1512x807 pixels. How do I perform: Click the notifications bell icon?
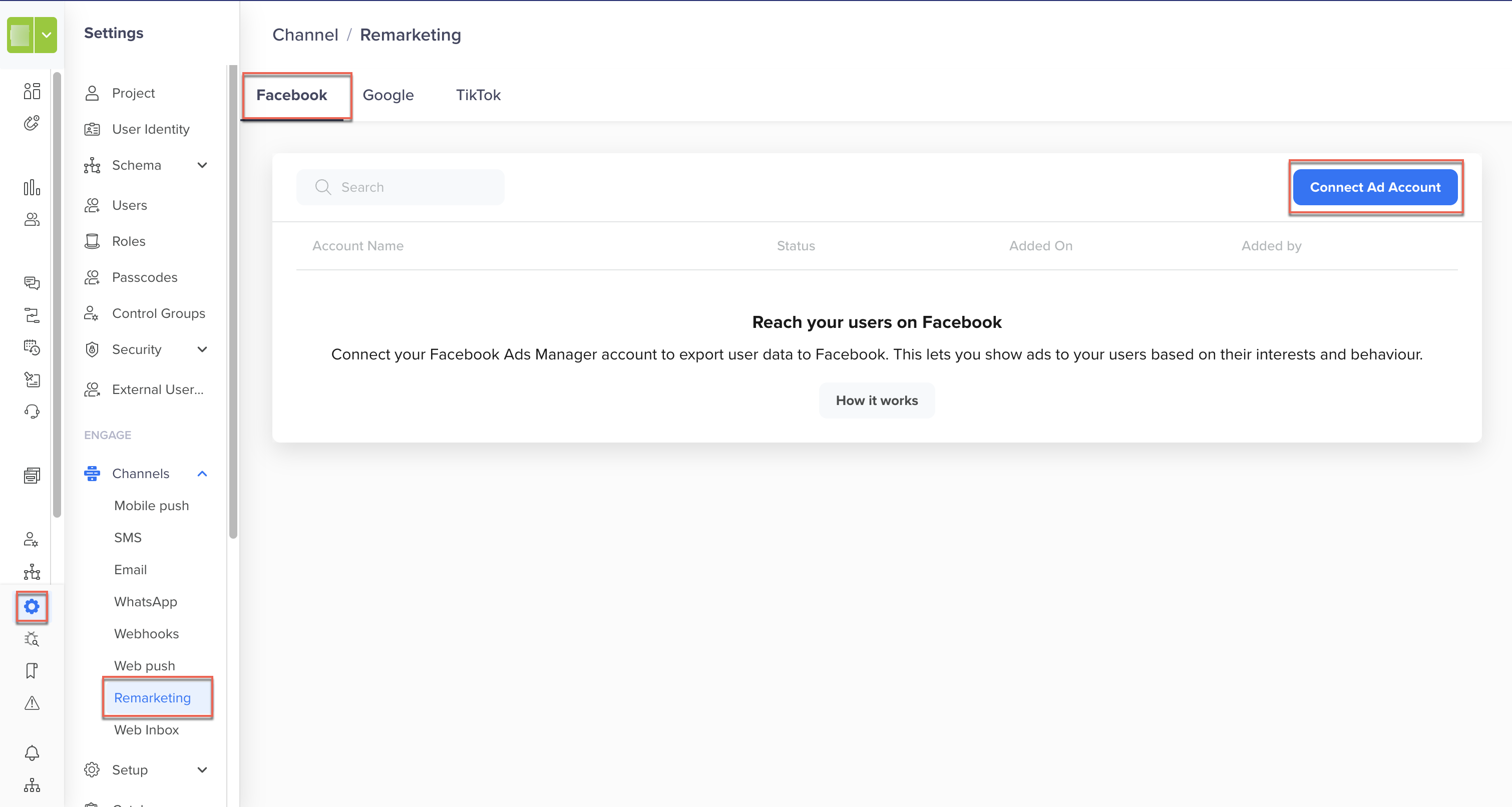pyautogui.click(x=32, y=753)
